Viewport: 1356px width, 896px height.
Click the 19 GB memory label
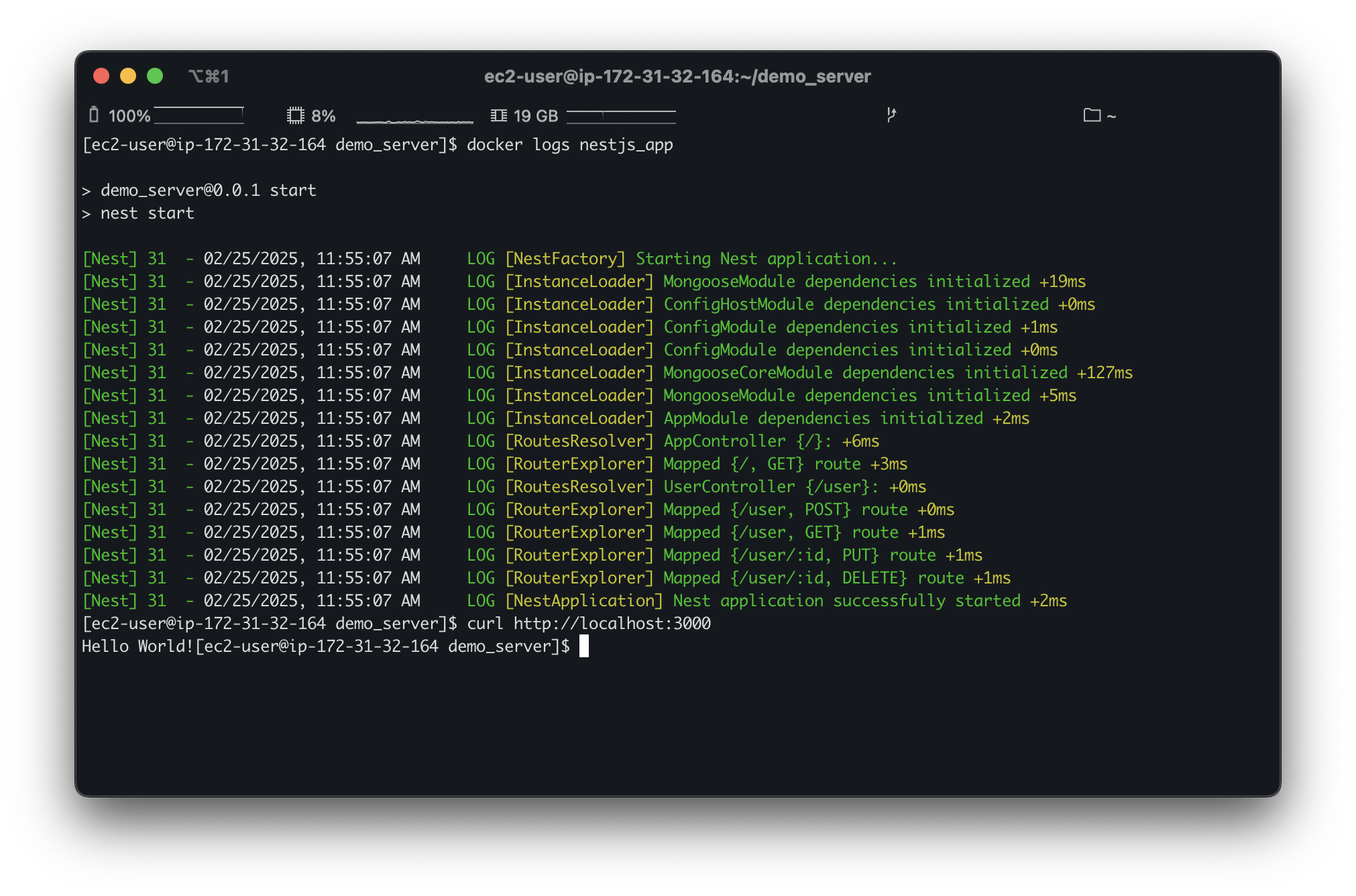(x=536, y=116)
